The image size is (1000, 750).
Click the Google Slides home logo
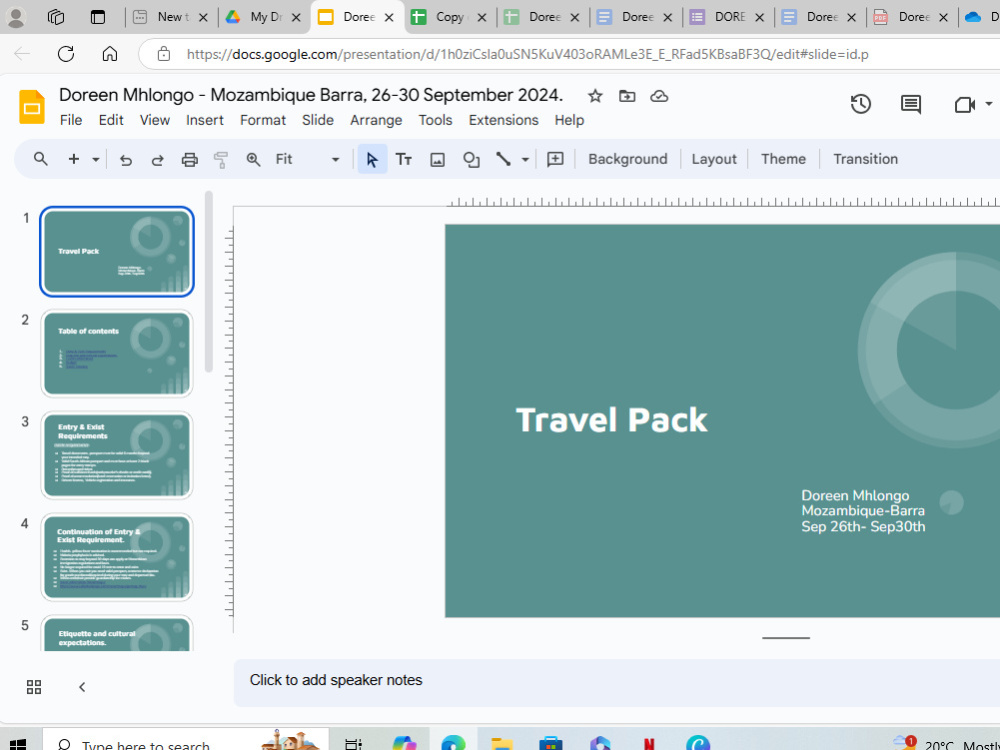(x=31, y=107)
